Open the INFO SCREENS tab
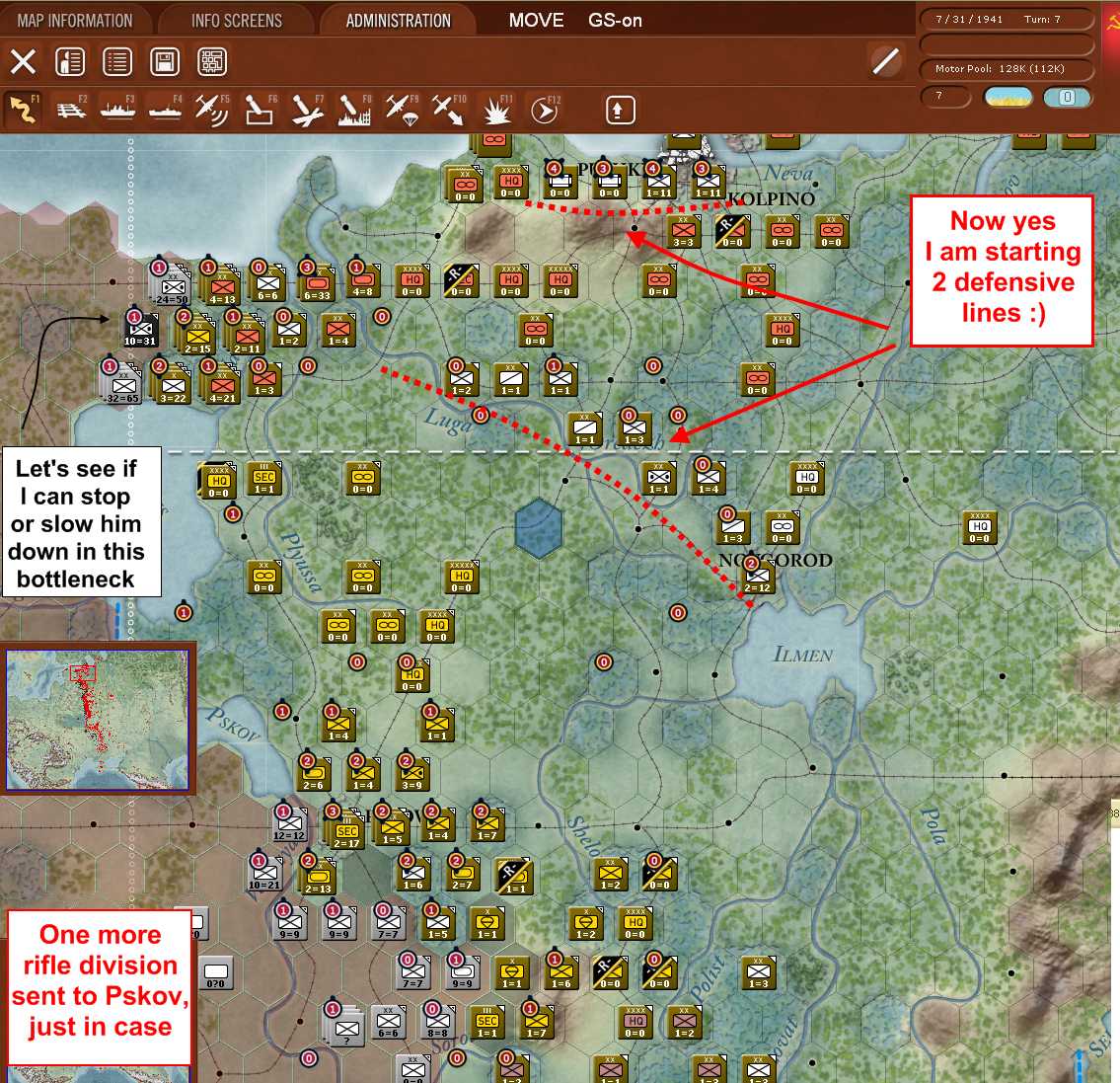Screen dimensions: 1120x1083 237,21
